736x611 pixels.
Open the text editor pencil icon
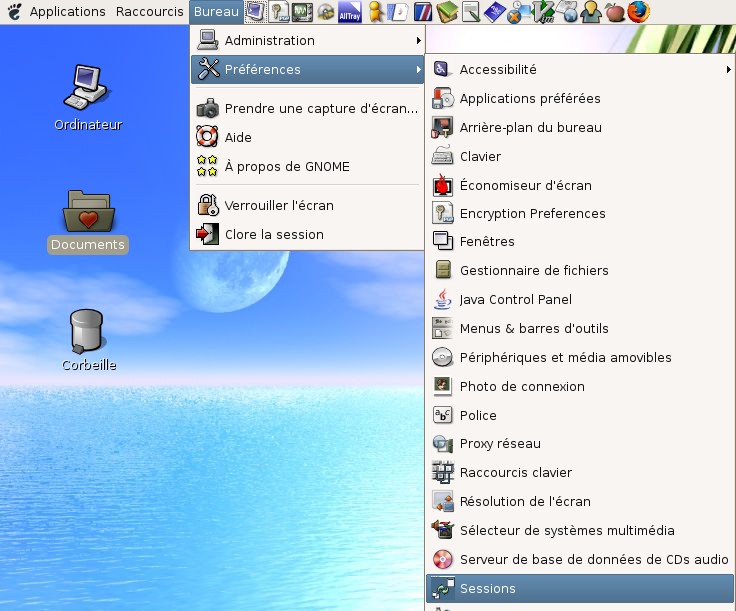point(470,12)
